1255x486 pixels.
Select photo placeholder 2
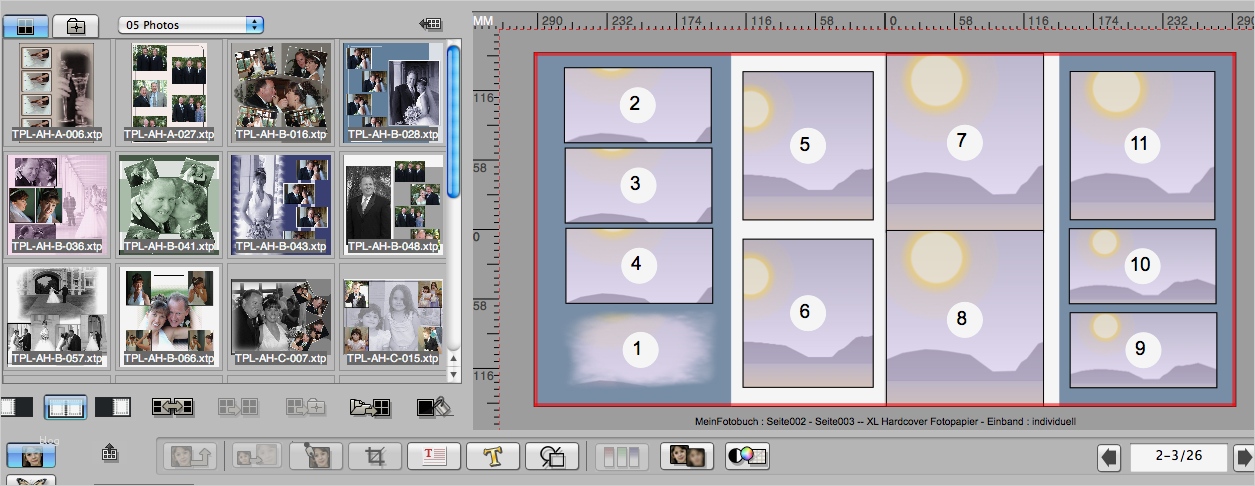(x=638, y=104)
